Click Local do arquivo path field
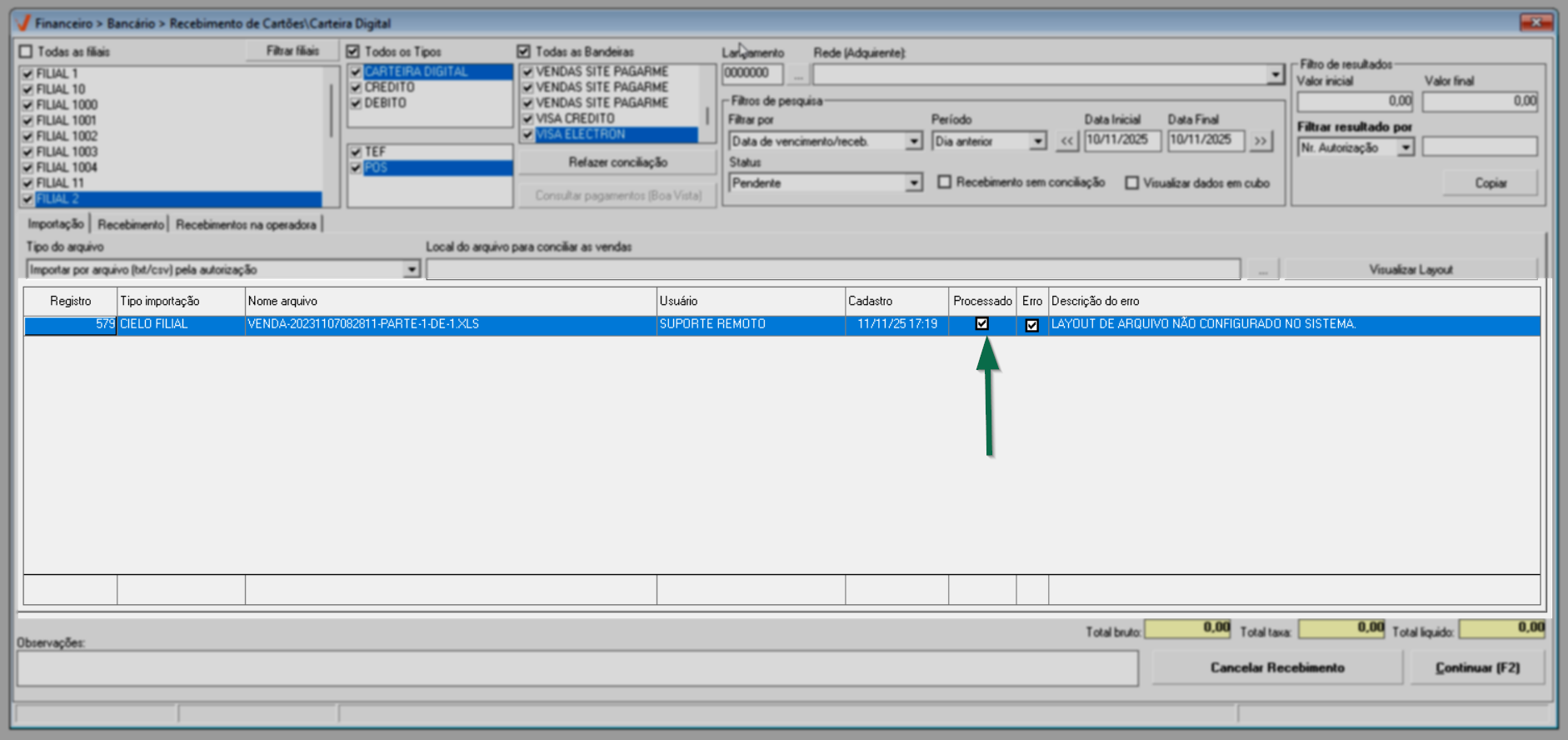The height and width of the screenshot is (740, 1568). (833, 270)
